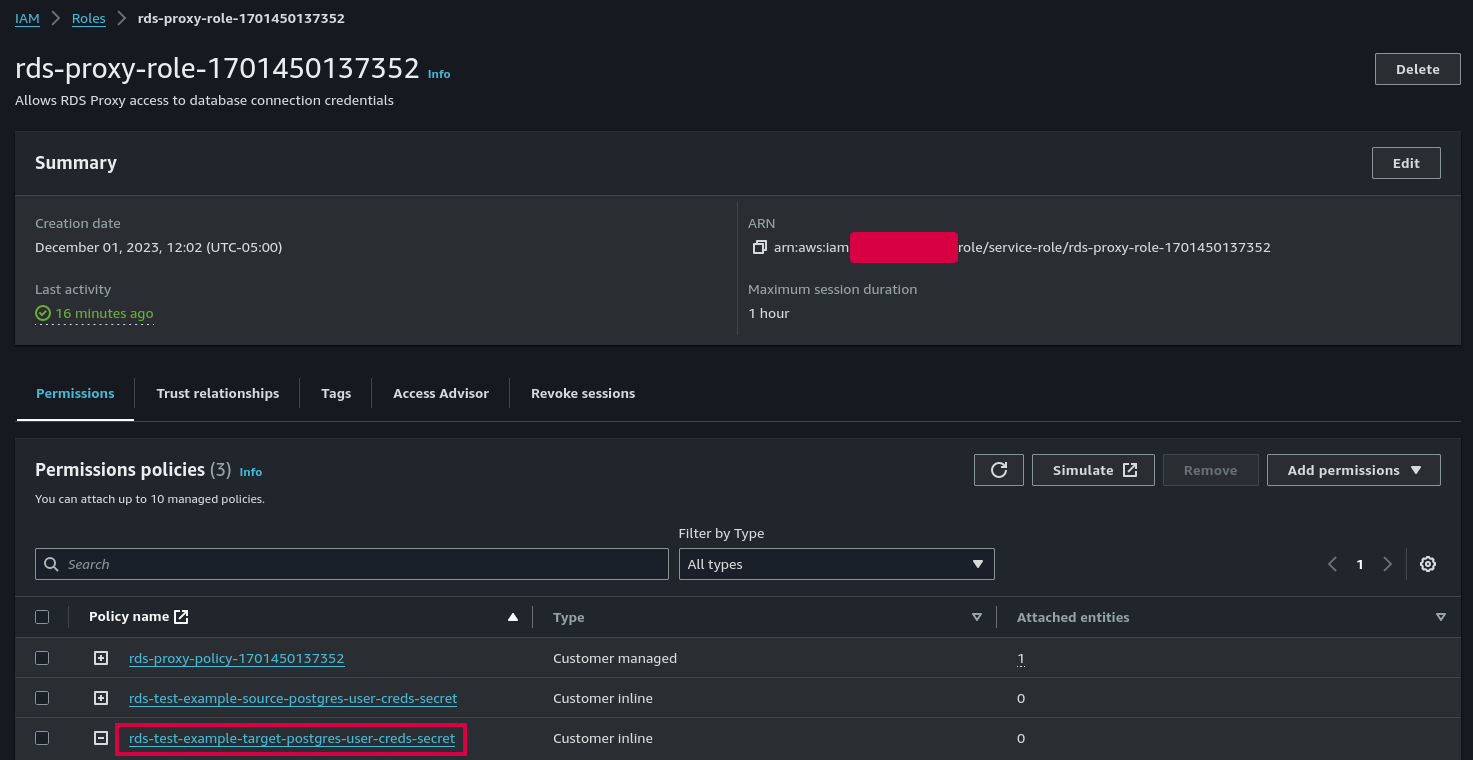The width and height of the screenshot is (1473, 760).
Task: Open the Filter by Type dropdown
Action: pos(836,564)
